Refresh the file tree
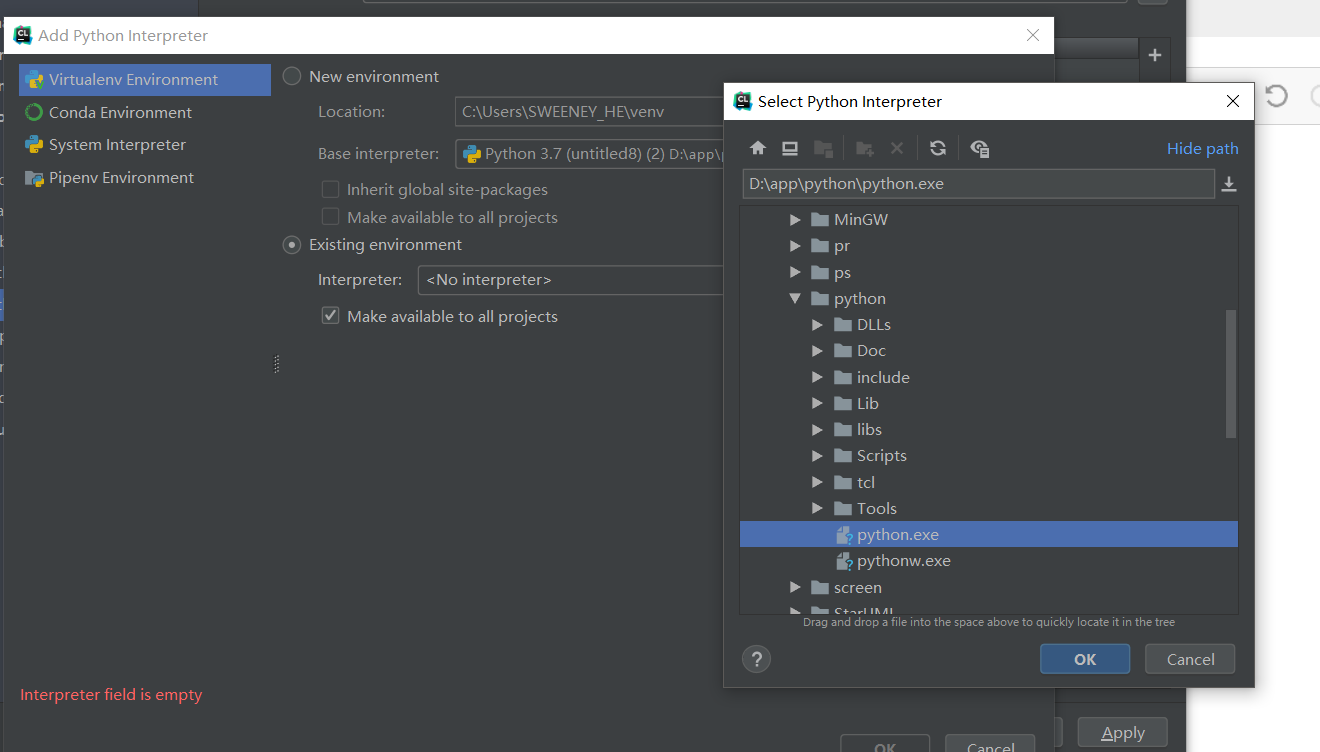1320x752 pixels. [x=938, y=148]
